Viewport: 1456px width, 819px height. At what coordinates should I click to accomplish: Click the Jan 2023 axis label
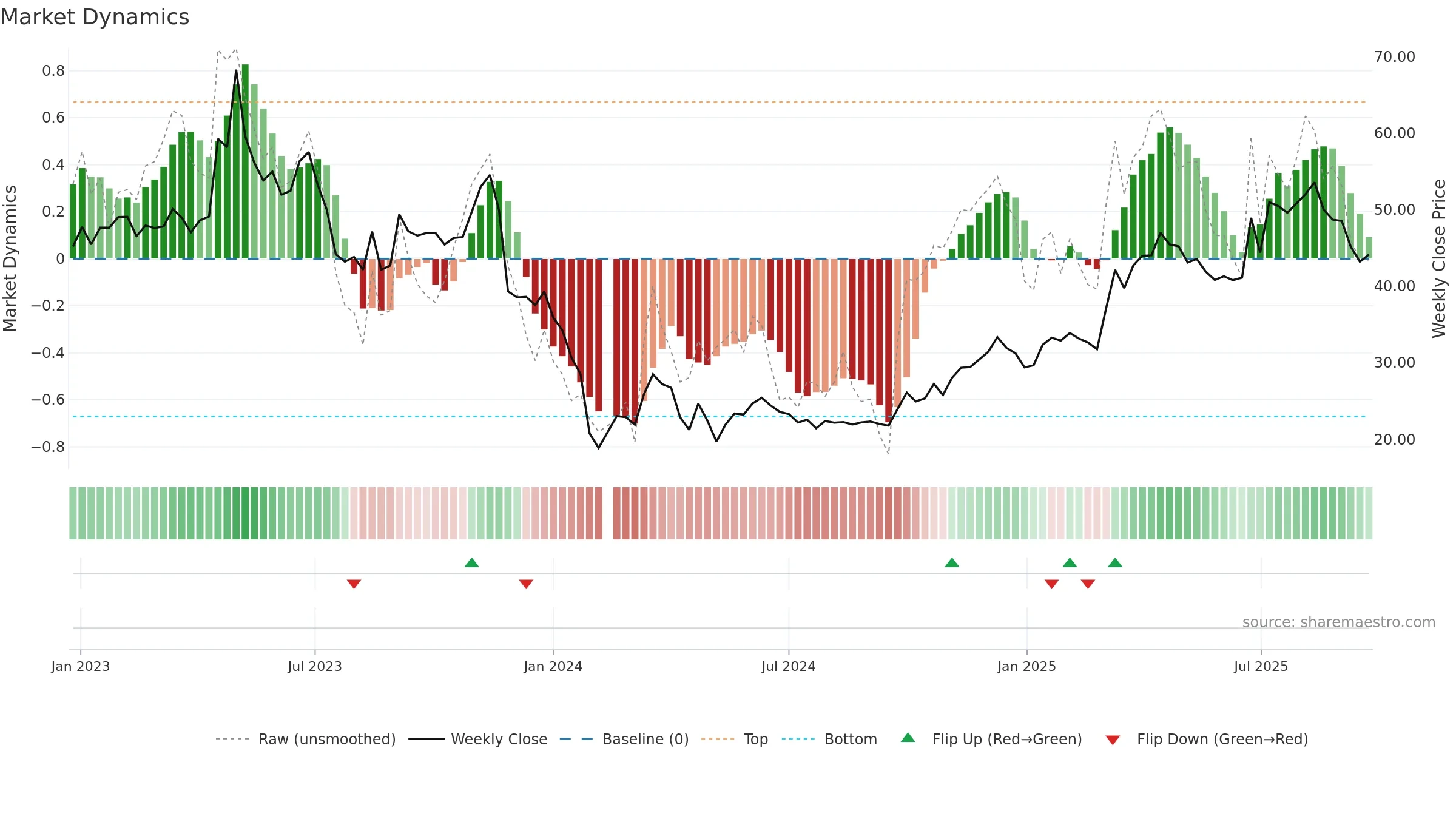pyautogui.click(x=81, y=666)
